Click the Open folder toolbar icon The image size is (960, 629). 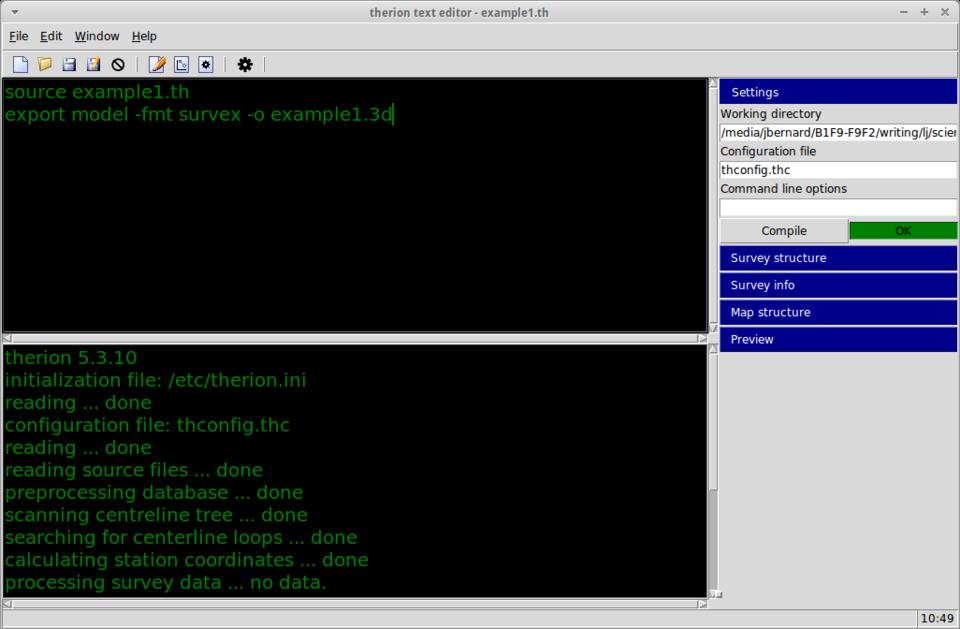point(45,64)
